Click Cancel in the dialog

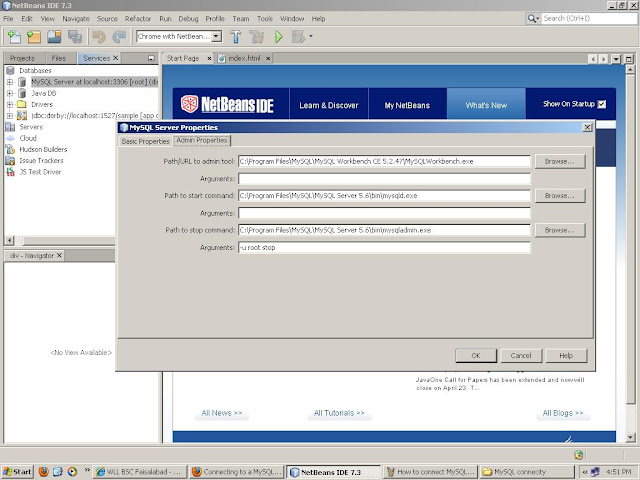(521, 356)
